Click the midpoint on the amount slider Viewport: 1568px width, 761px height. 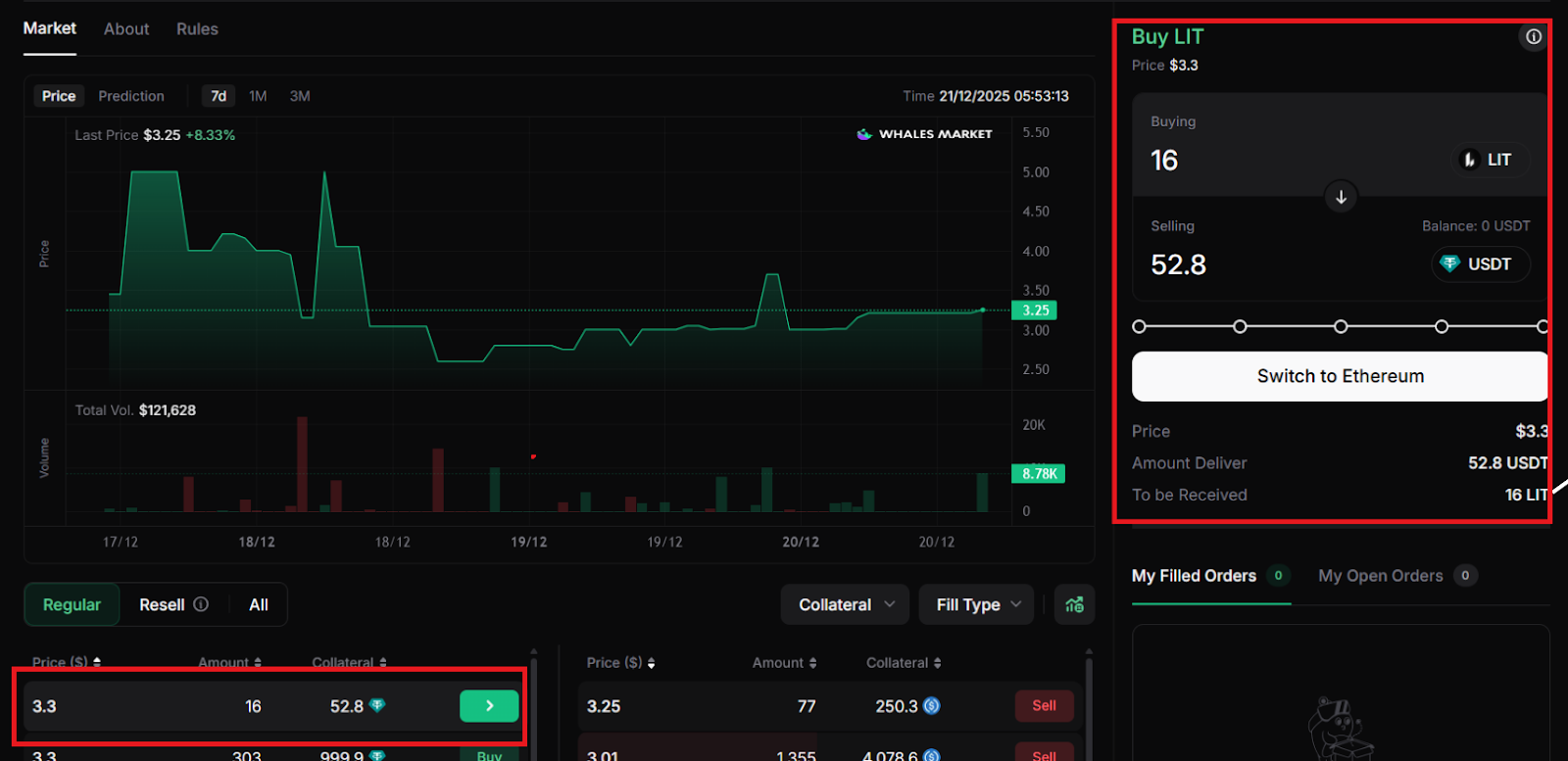click(x=1341, y=326)
